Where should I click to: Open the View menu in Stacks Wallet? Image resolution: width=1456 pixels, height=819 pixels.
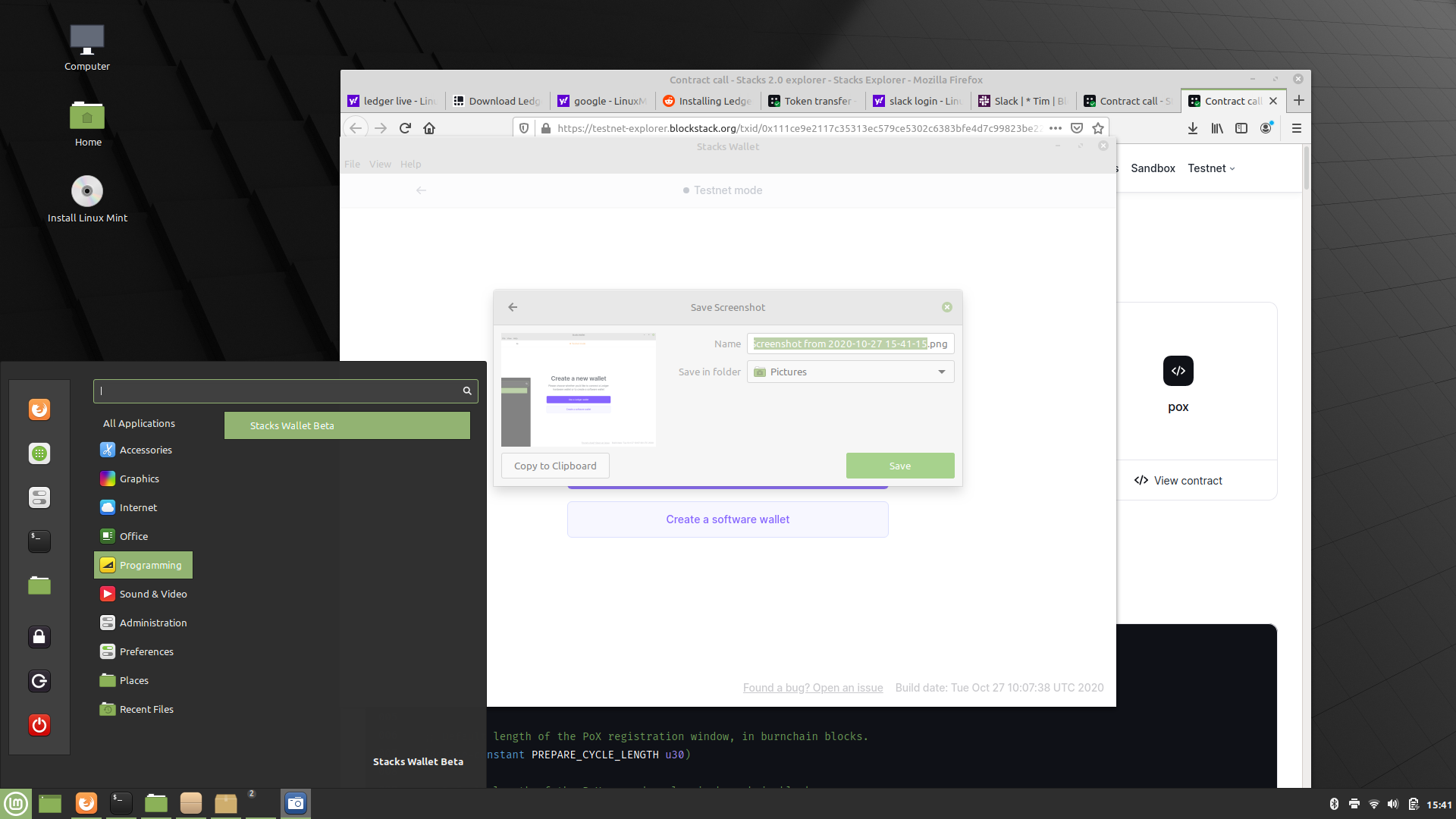[x=380, y=164]
